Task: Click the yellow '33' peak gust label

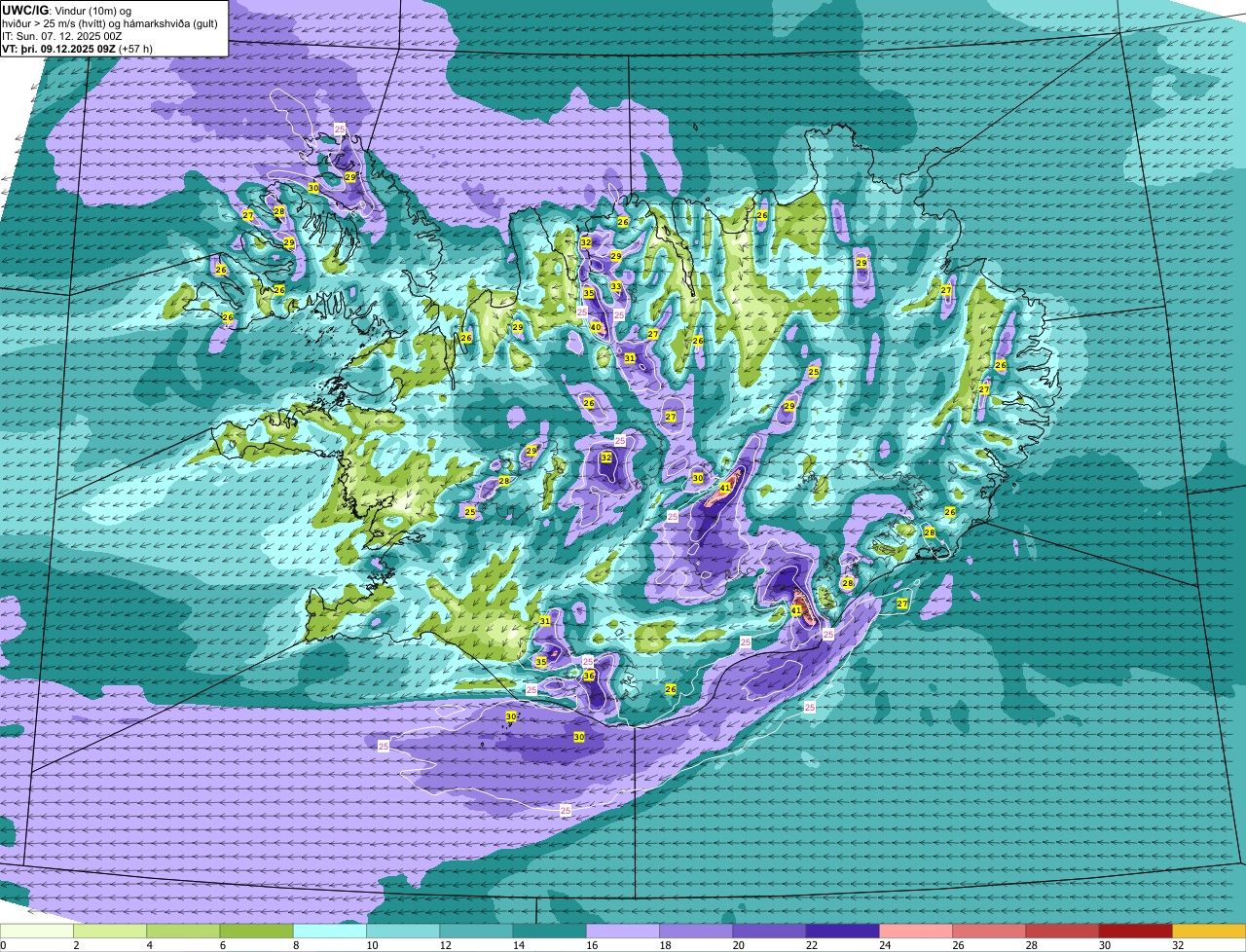Action: [x=615, y=286]
